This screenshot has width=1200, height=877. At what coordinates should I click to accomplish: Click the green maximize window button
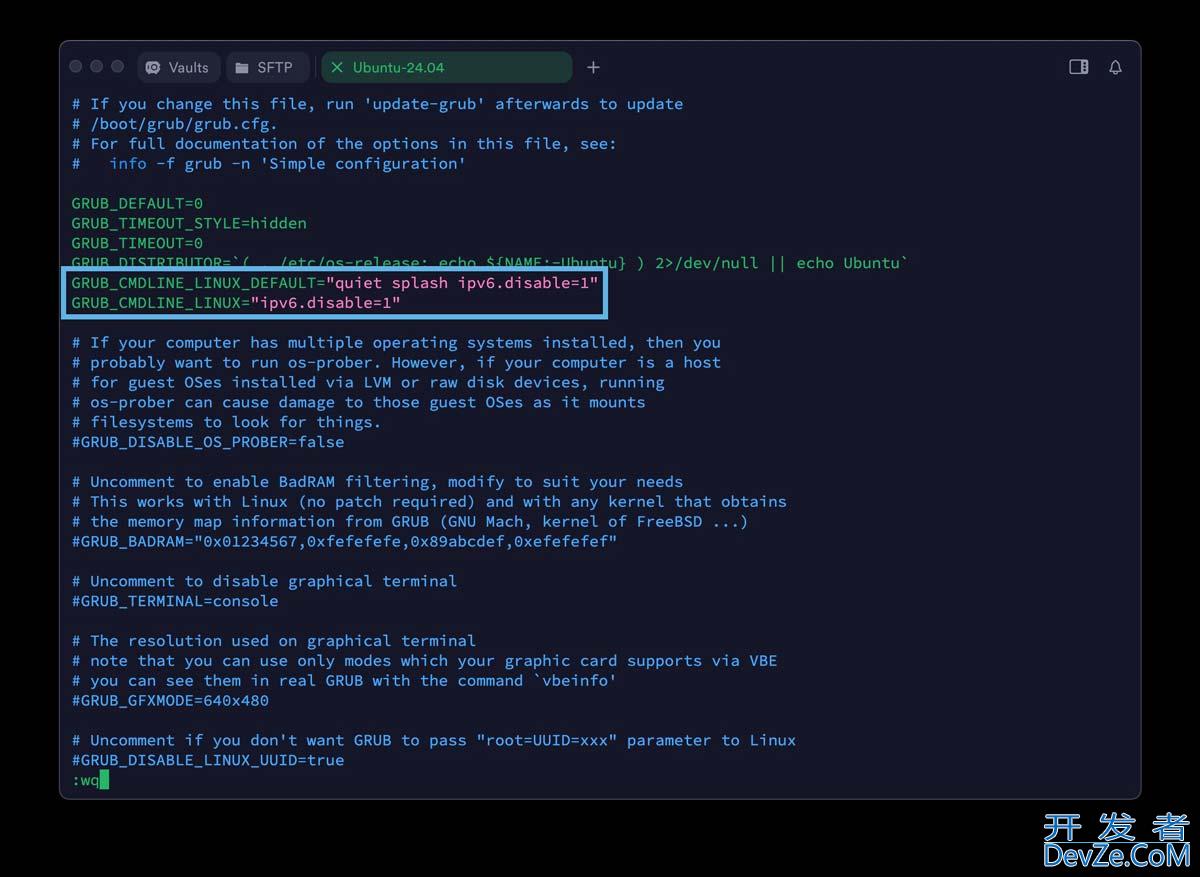coord(117,67)
